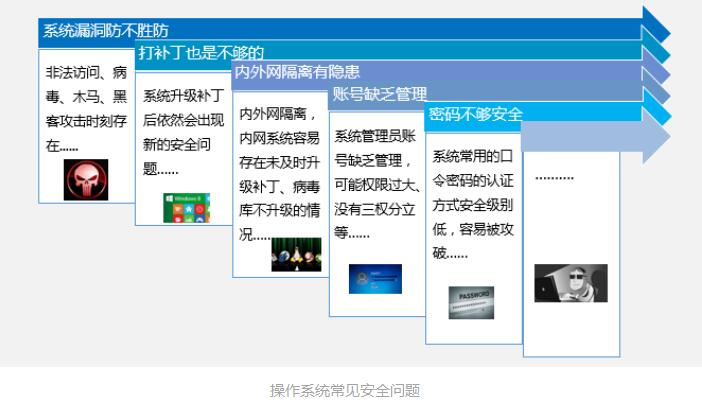This screenshot has height=403, width=702.
Task: Select the 内外网隔离有隐患 header
Action: pos(297,72)
